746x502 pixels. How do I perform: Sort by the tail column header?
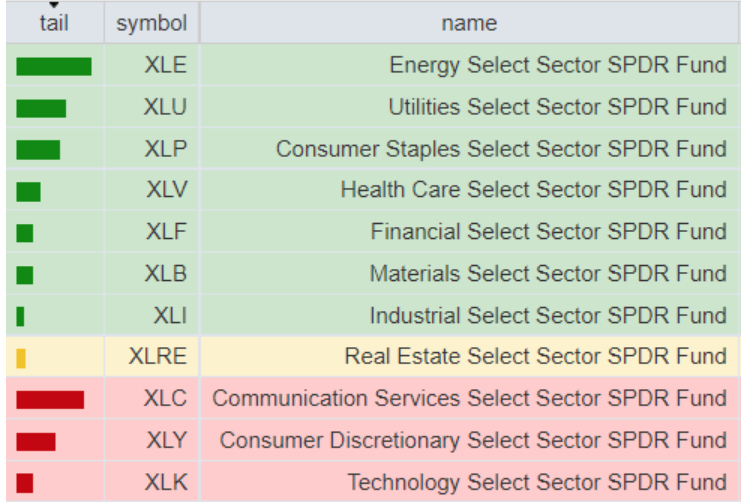54,23
